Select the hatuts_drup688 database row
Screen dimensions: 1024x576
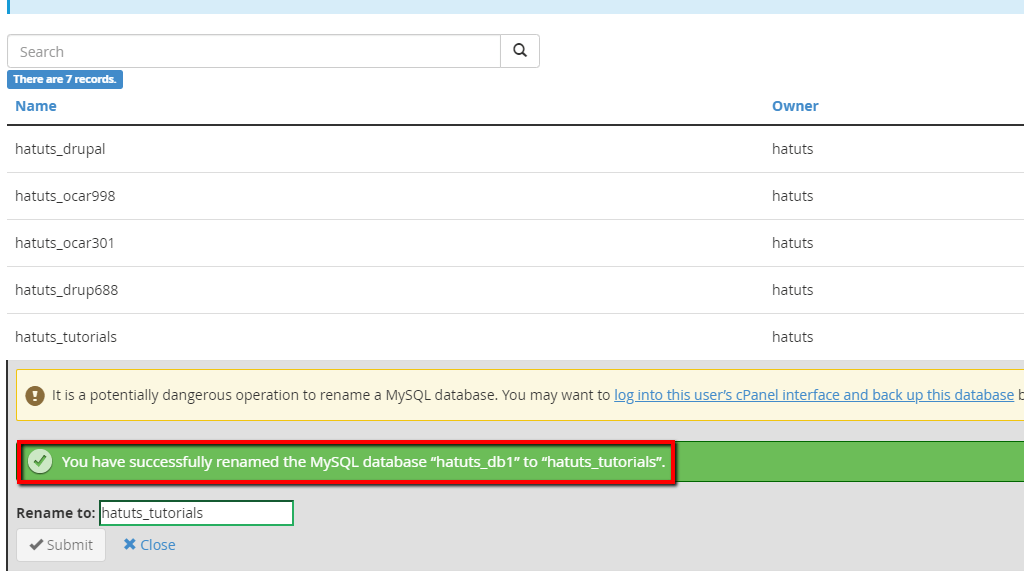coord(515,290)
